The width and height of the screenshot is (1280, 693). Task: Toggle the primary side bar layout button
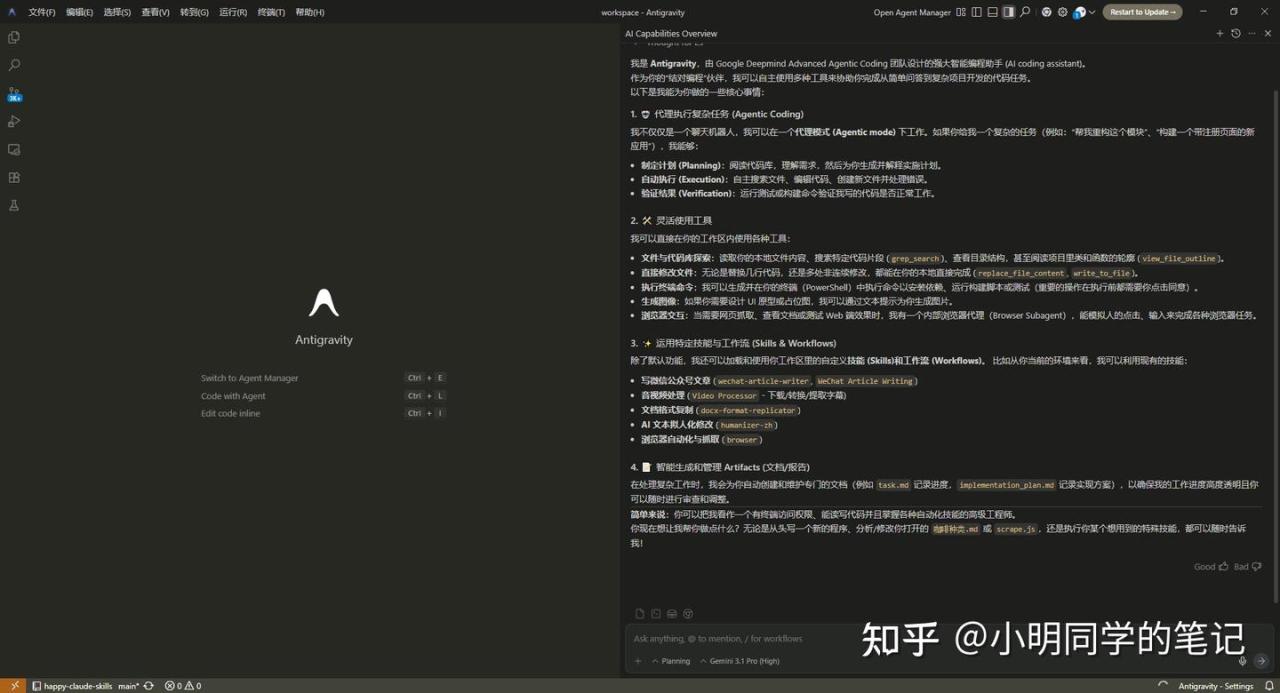(x=976, y=12)
